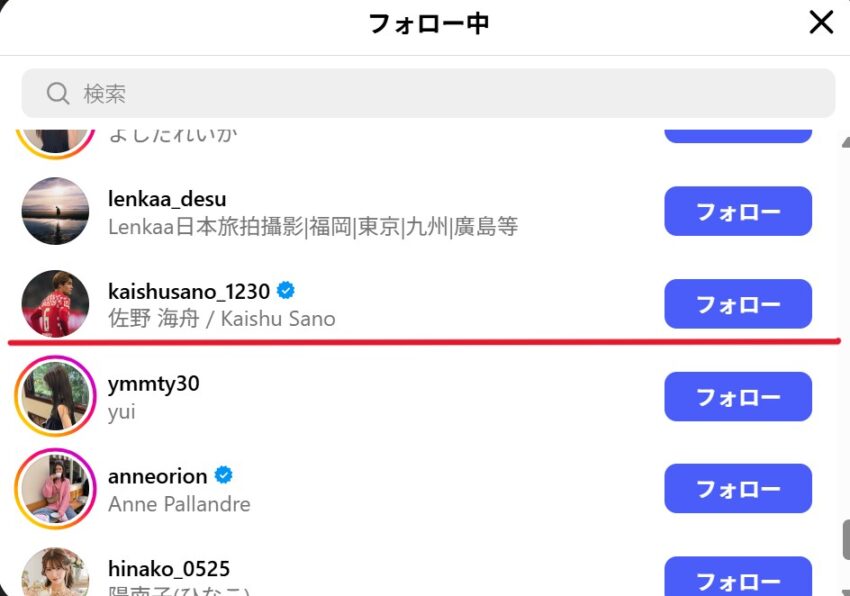Follow hinako_0525 with フォロー button
Image resolution: width=850 pixels, height=596 pixels.
(738, 576)
